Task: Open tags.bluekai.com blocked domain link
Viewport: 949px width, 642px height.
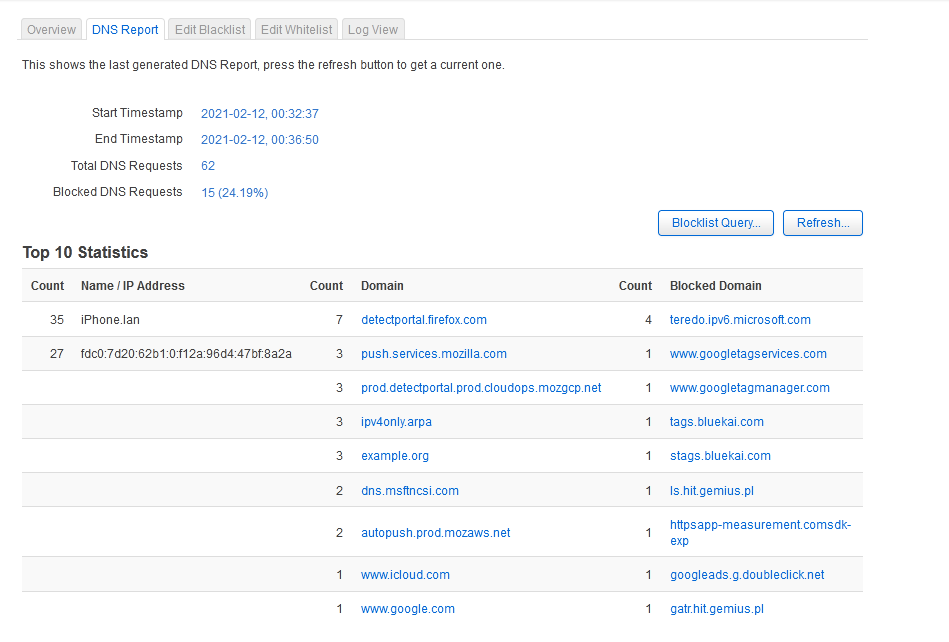Action: click(x=717, y=421)
